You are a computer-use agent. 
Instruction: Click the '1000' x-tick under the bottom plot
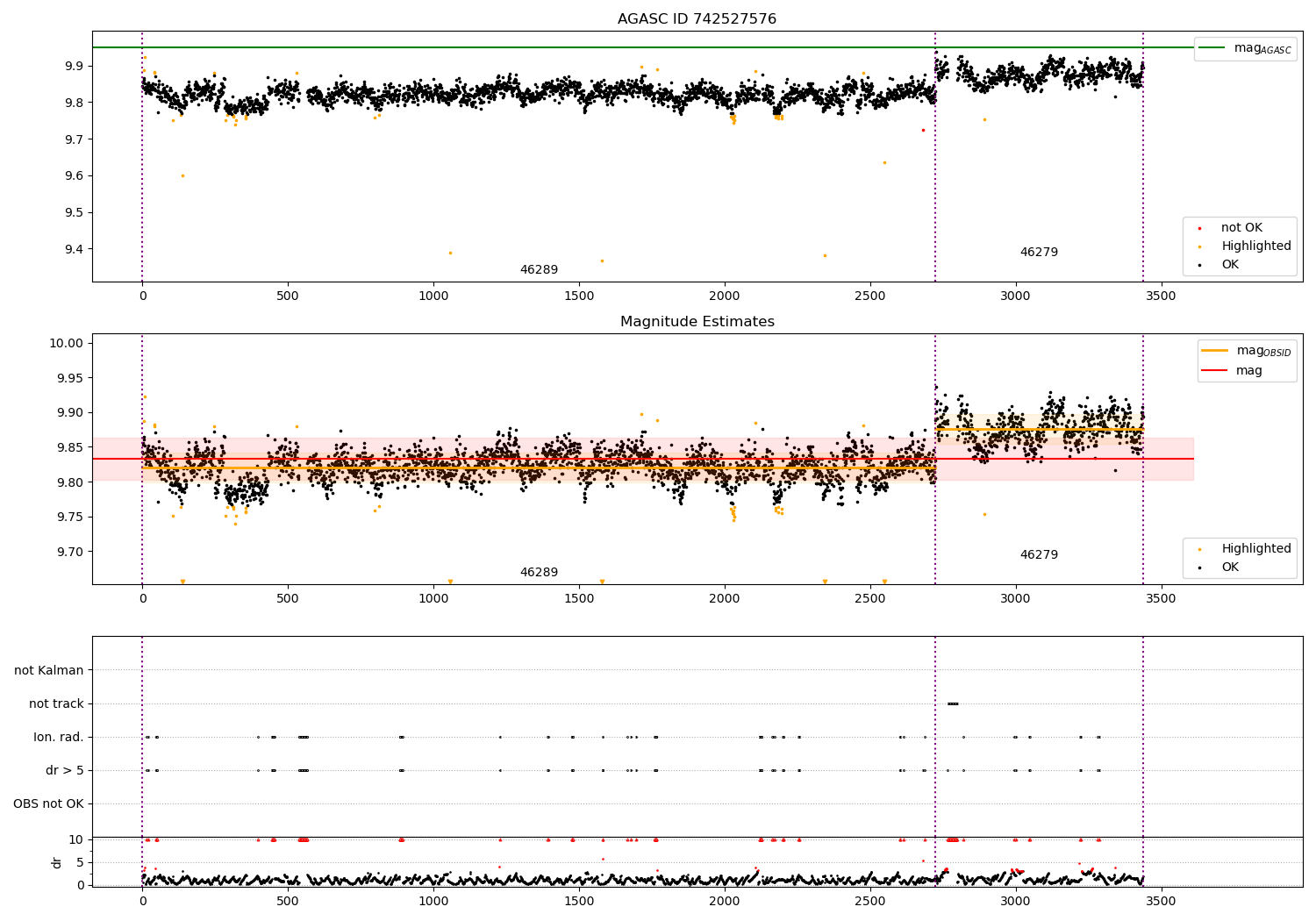pyautogui.click(x=433, y=901)
